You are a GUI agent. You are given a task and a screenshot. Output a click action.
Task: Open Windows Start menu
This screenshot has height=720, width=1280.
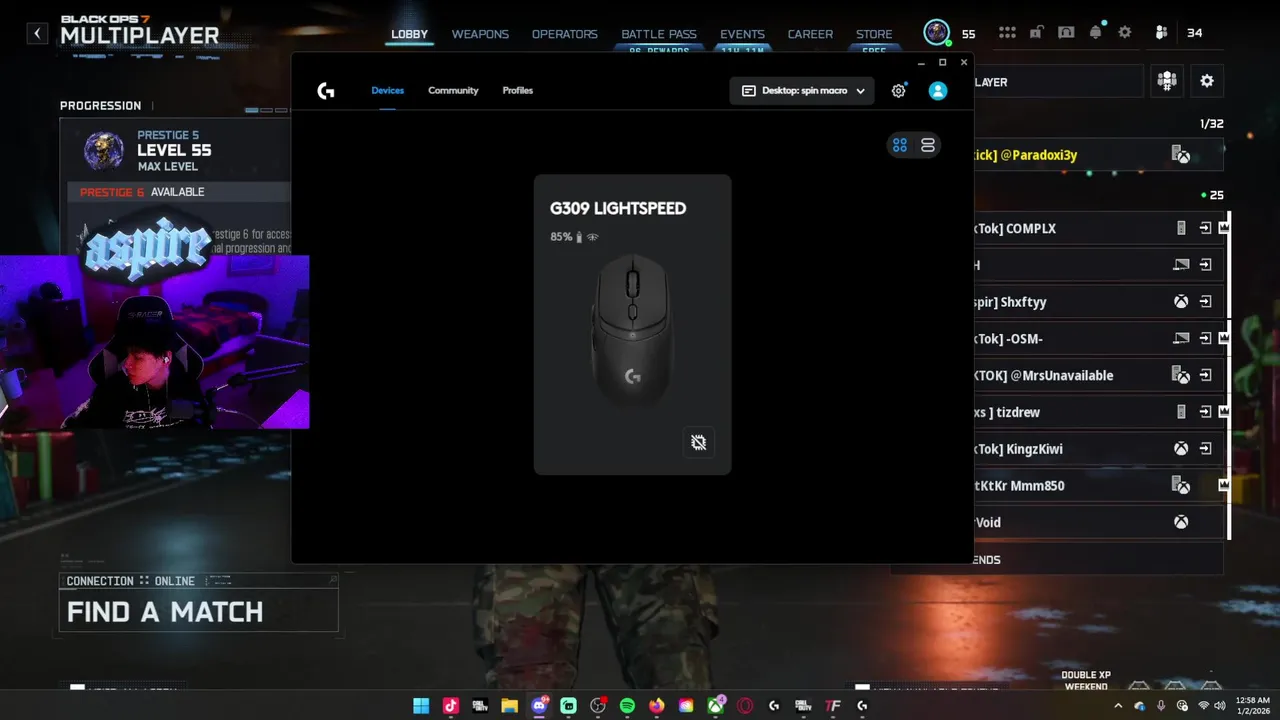pos(421,706)
